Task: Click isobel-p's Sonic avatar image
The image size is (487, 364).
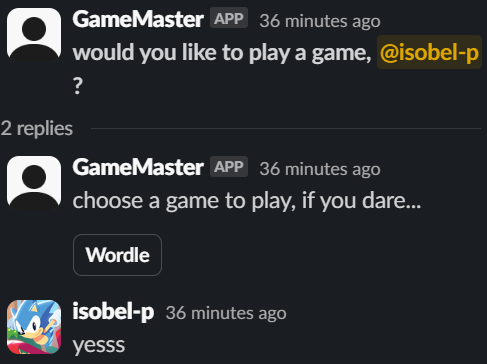Action: click(x=34, y=327)
